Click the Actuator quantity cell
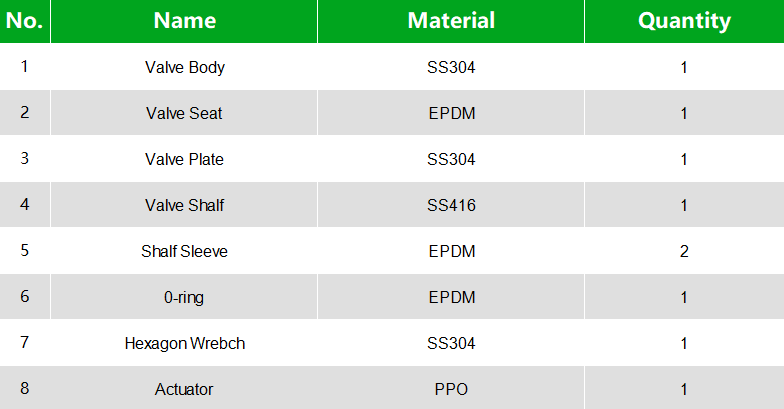 (684, 390)
